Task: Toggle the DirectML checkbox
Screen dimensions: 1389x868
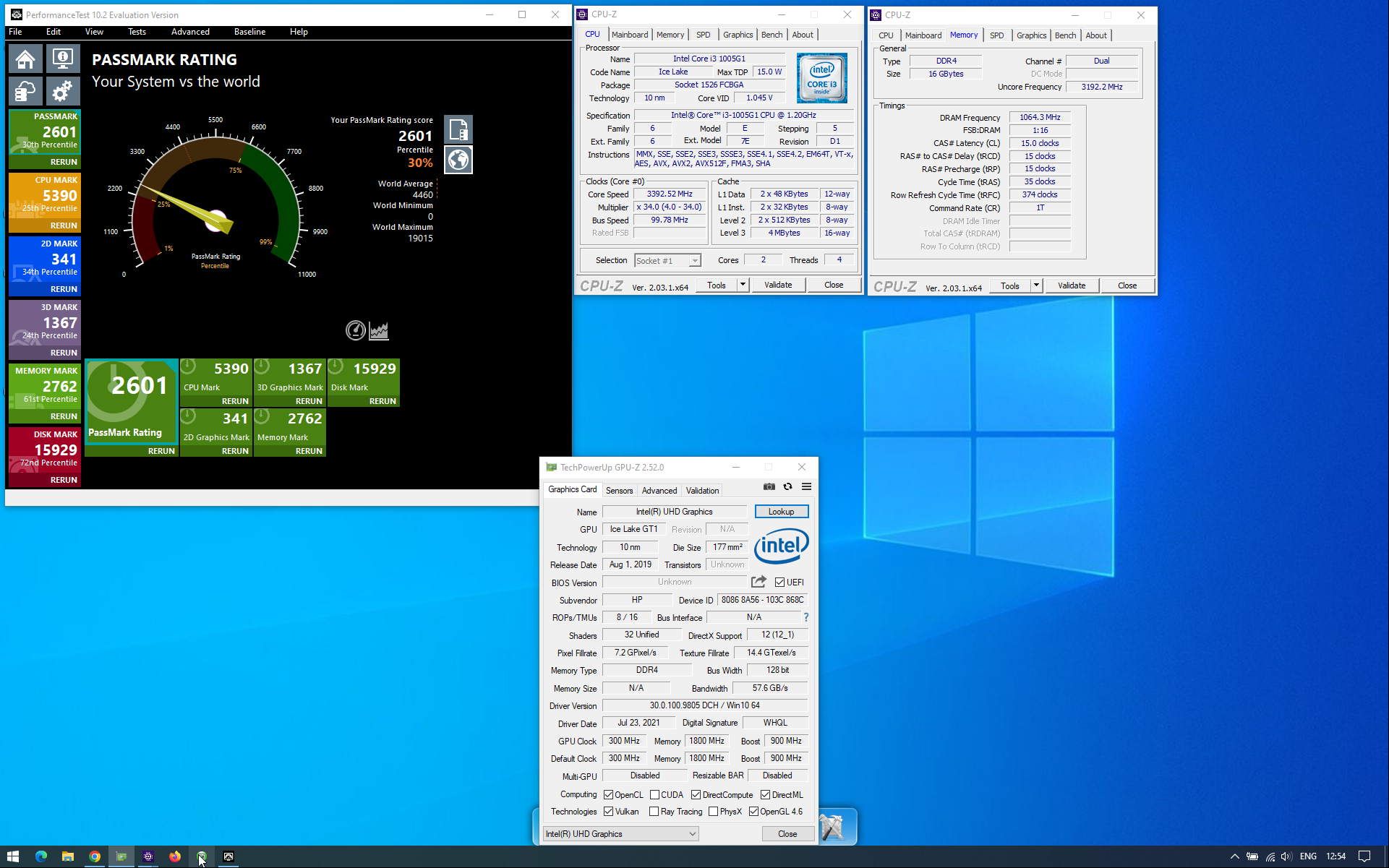Action: point(765,795)
